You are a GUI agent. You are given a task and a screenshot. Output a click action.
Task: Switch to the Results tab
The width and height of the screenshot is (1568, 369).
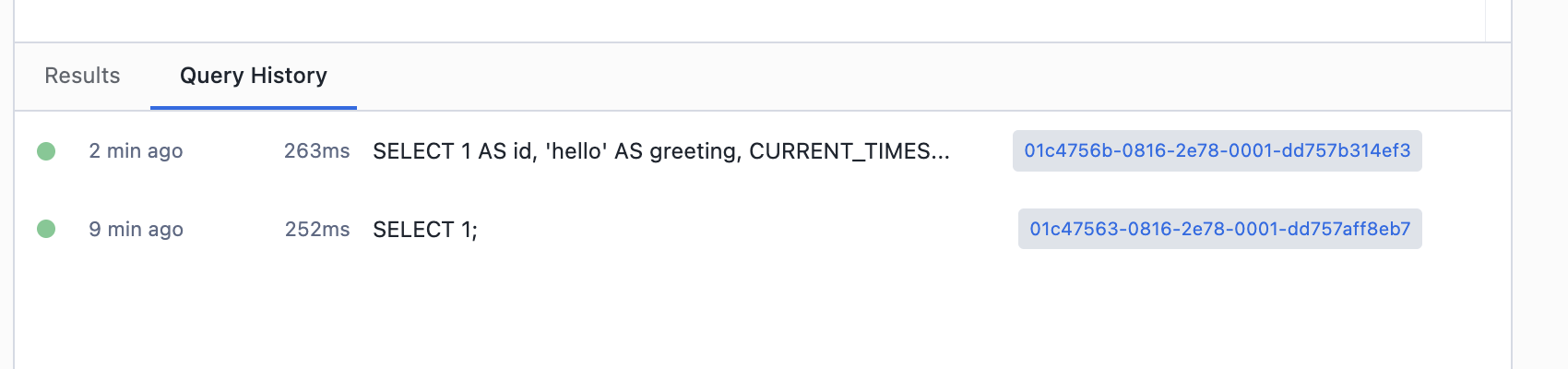[x=82, y=76]
